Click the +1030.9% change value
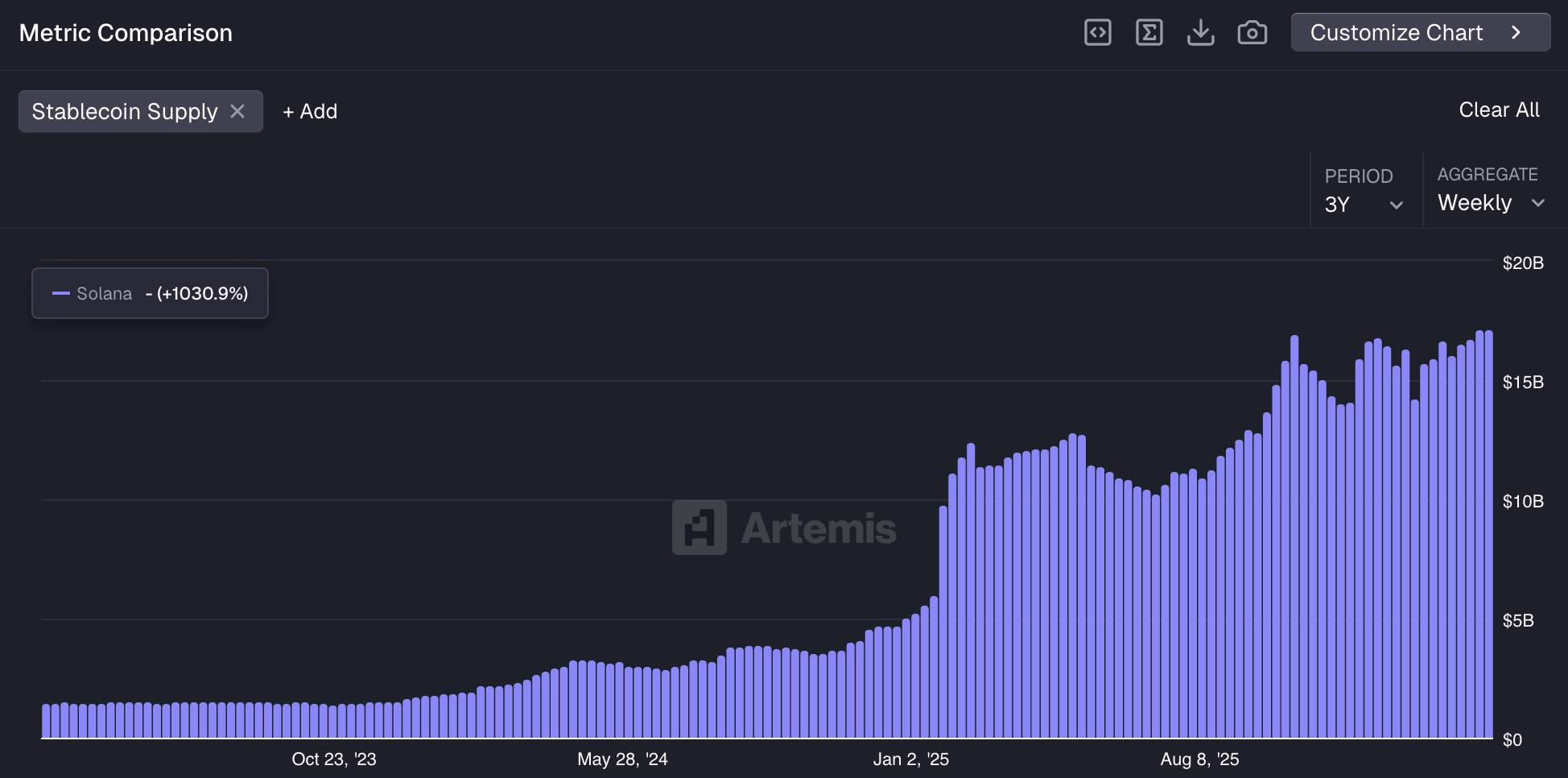This screenshot has height=778, width=1568. tap(202, 293)
